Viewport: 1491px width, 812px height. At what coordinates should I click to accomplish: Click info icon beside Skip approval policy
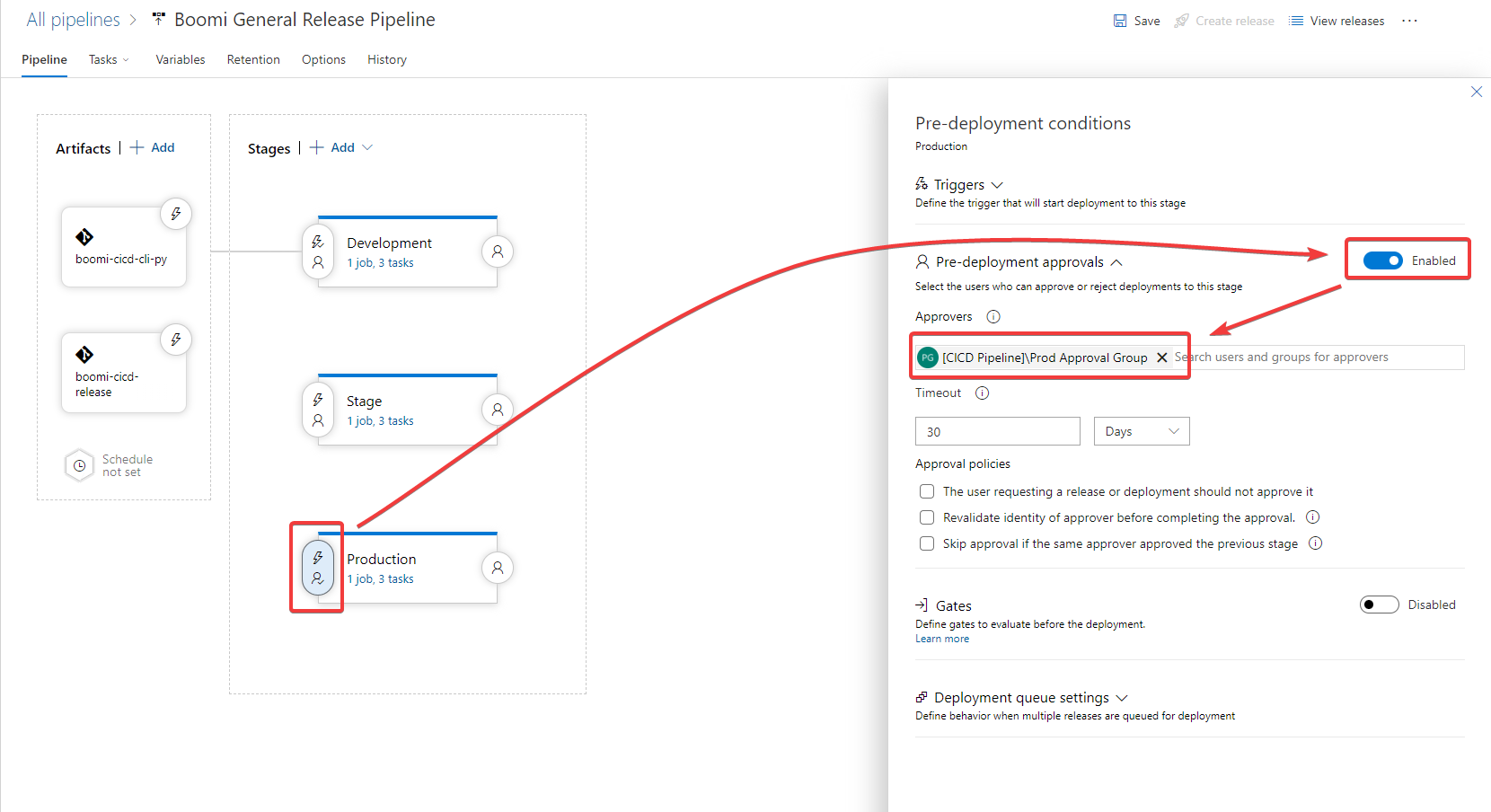pos(1315,543)
